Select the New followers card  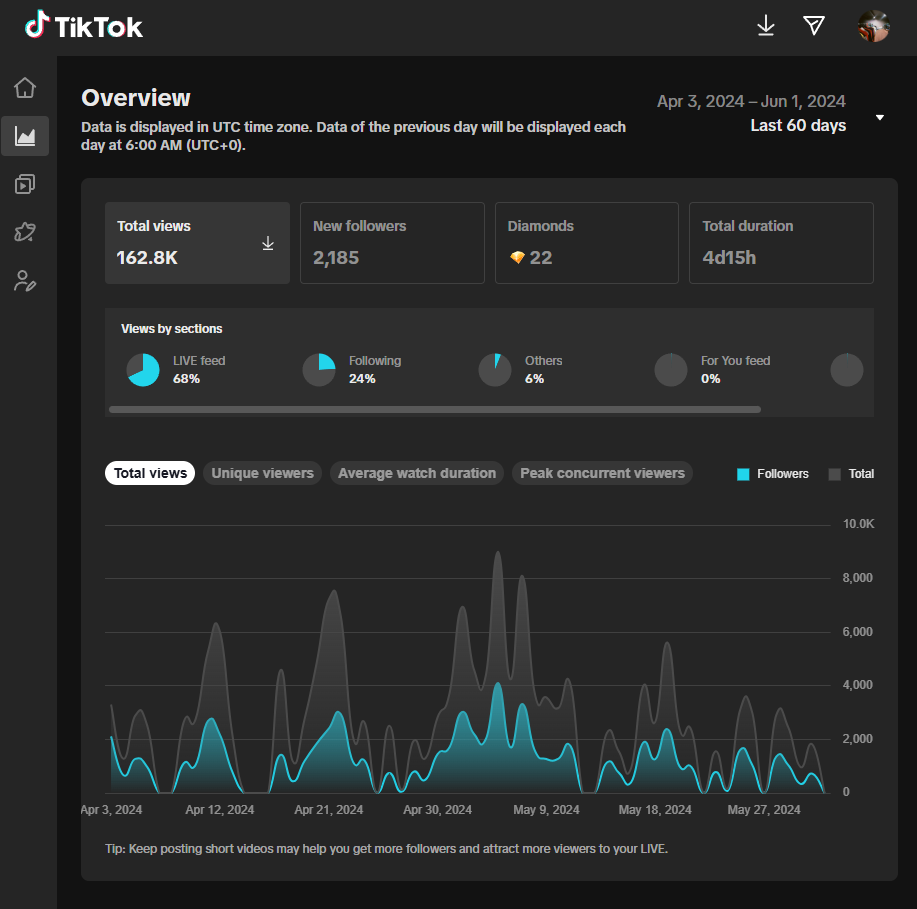(392, 243)
